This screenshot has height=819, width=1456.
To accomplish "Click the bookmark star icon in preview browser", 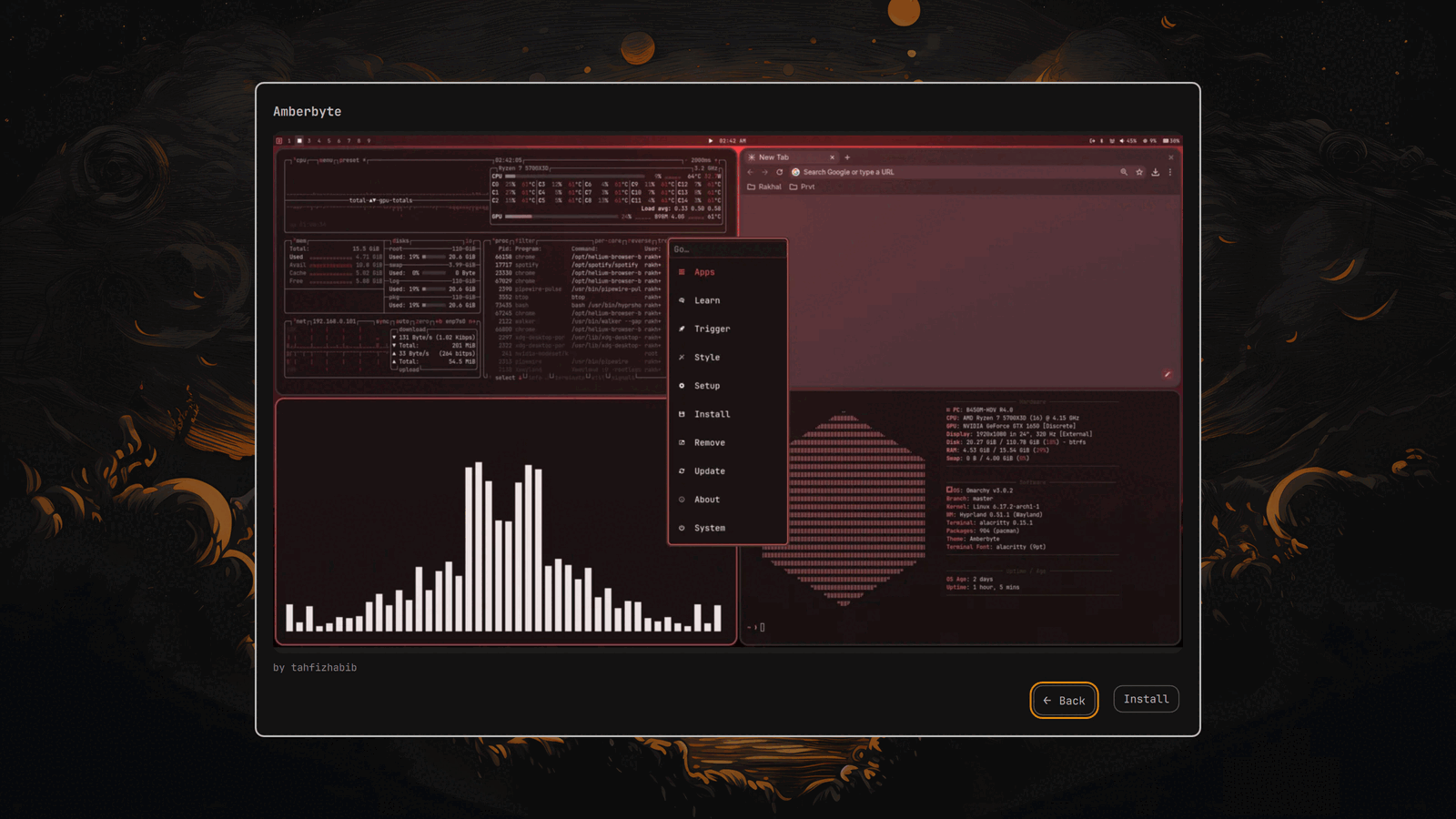I will tap(1139, 172).
